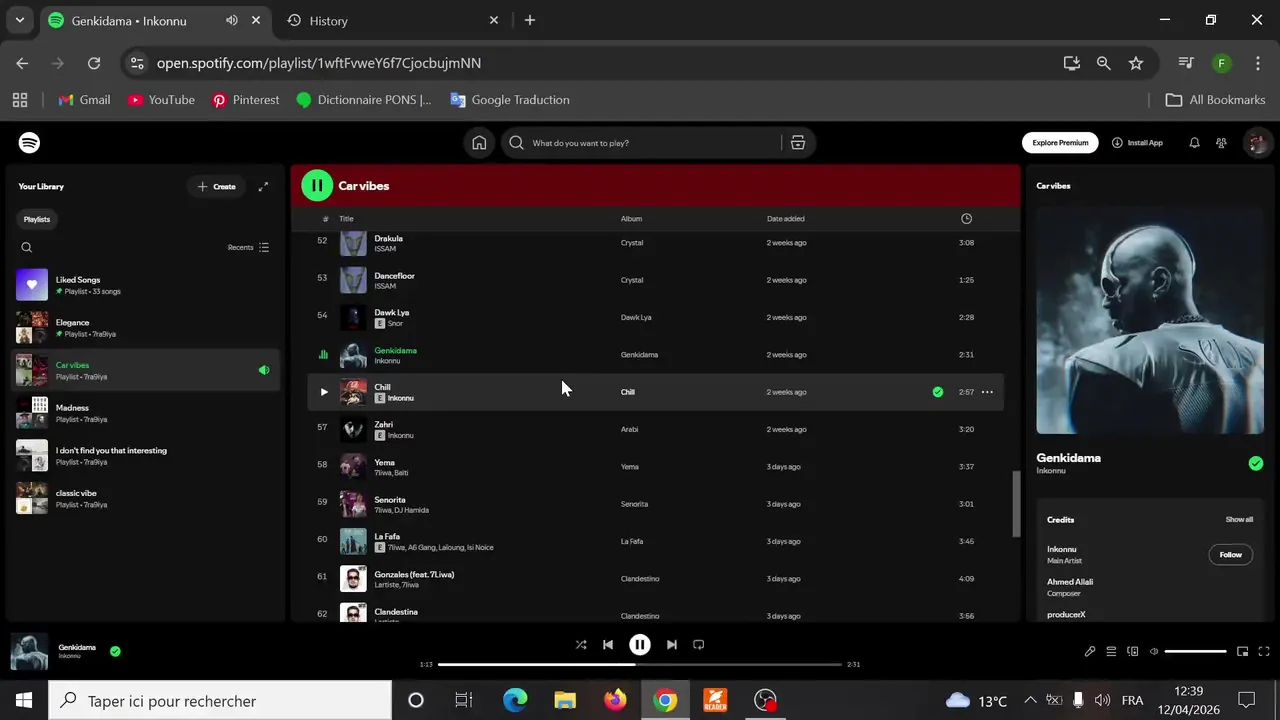Toggle Playlists filter chip
The width and height of the screenshot is (1280, 720).
37,219
